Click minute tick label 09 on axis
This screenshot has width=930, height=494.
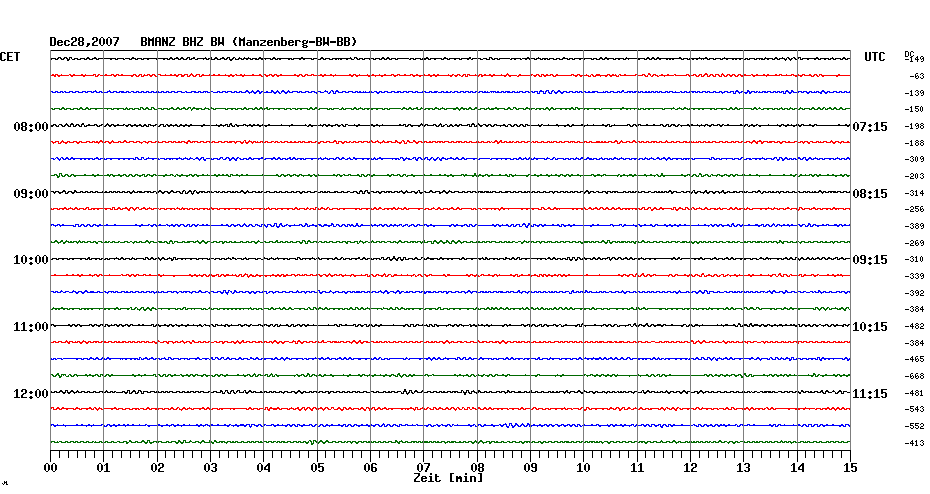(x=530, y=467)
